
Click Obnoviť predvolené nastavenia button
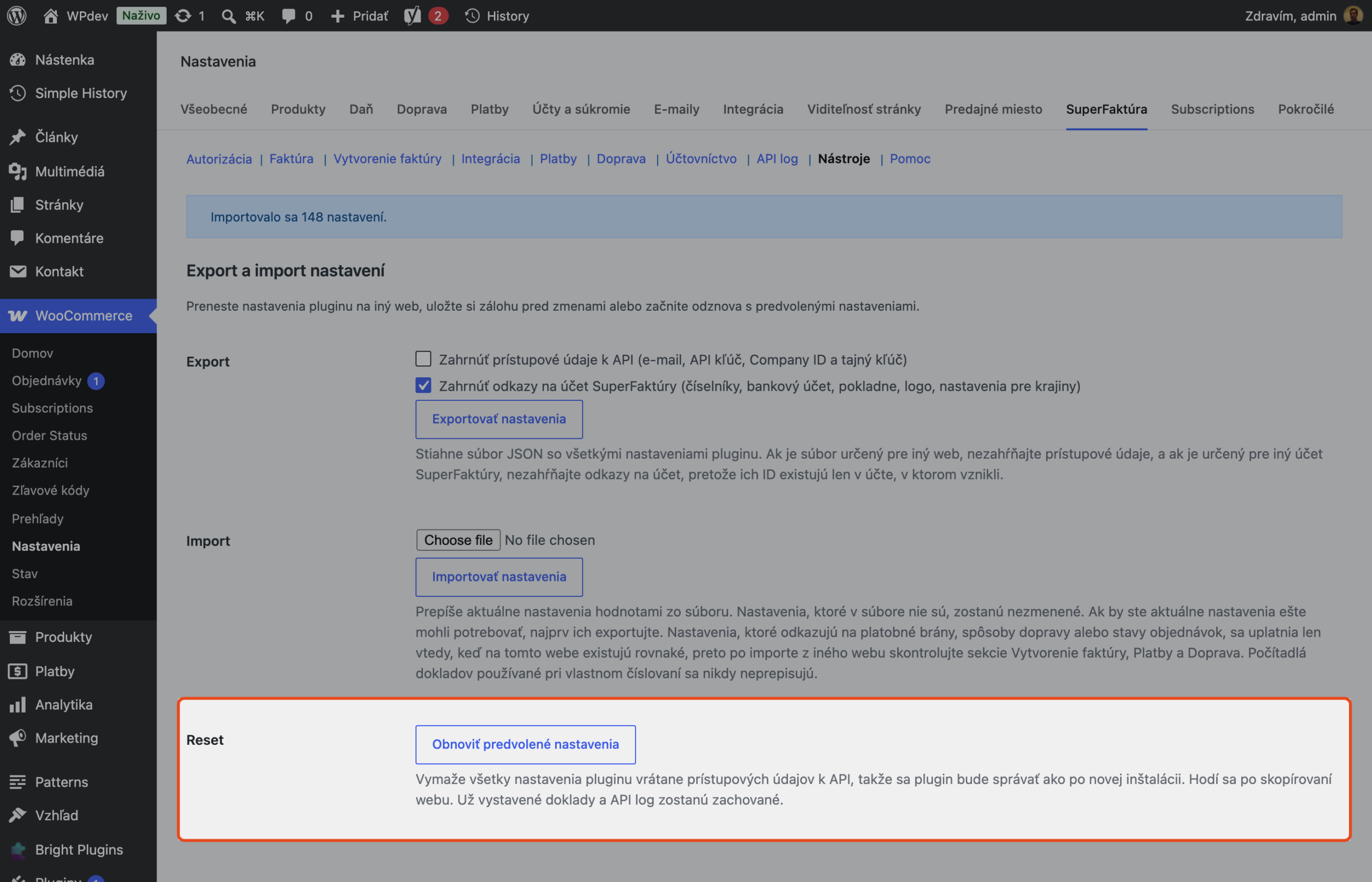coord(525,744)
